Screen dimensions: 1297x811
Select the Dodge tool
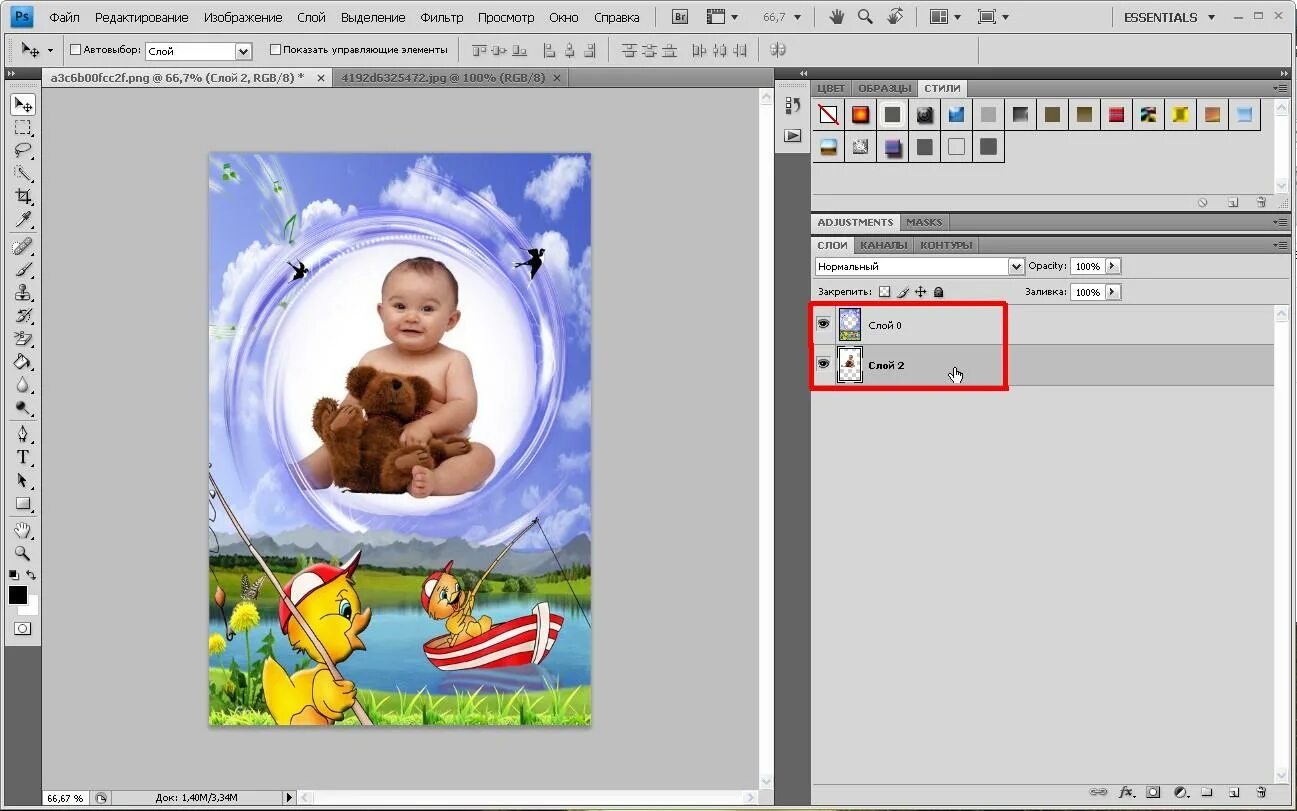tap(22, 408)
